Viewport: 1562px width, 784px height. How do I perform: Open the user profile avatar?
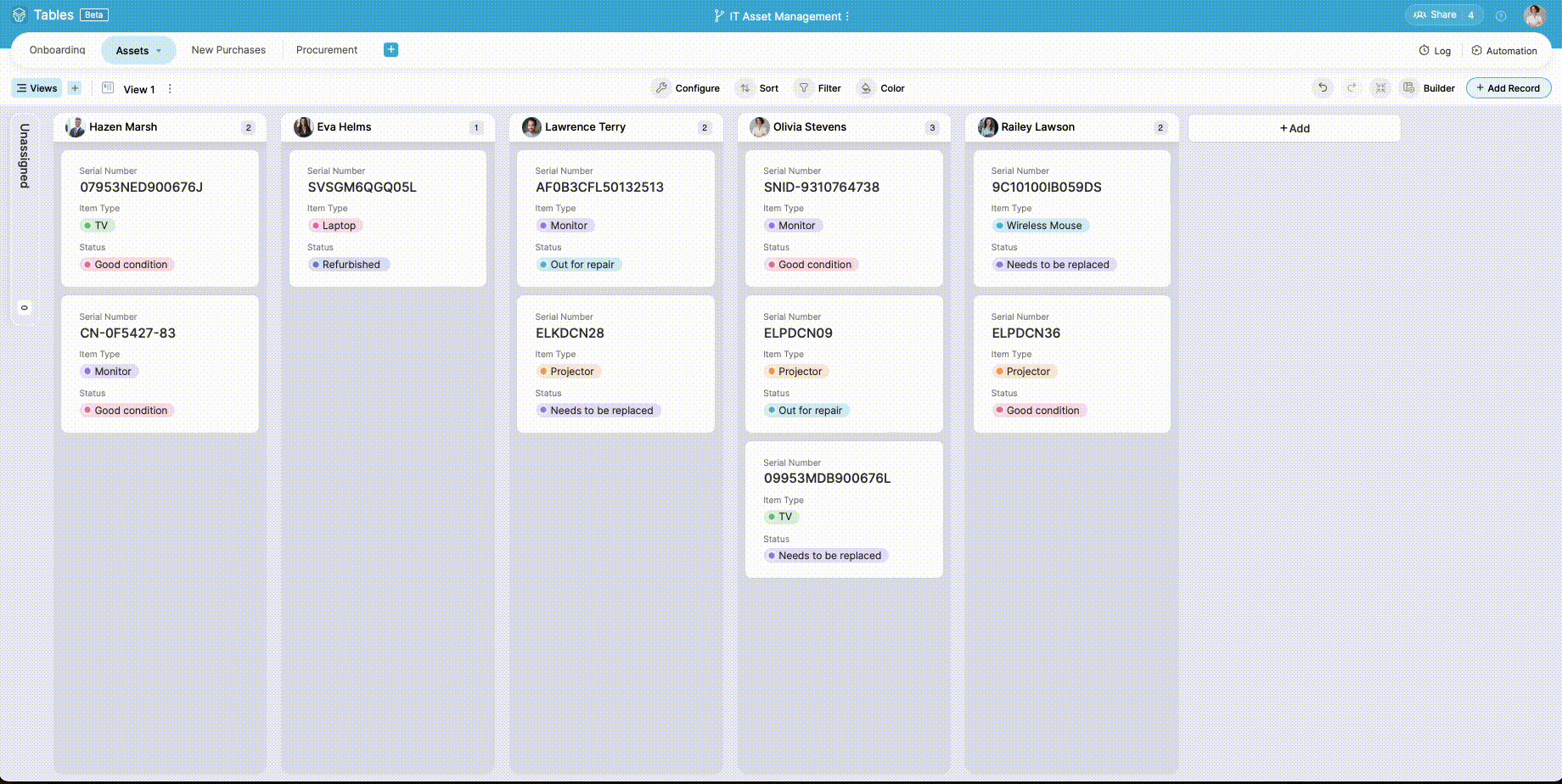coord(1534,15)
